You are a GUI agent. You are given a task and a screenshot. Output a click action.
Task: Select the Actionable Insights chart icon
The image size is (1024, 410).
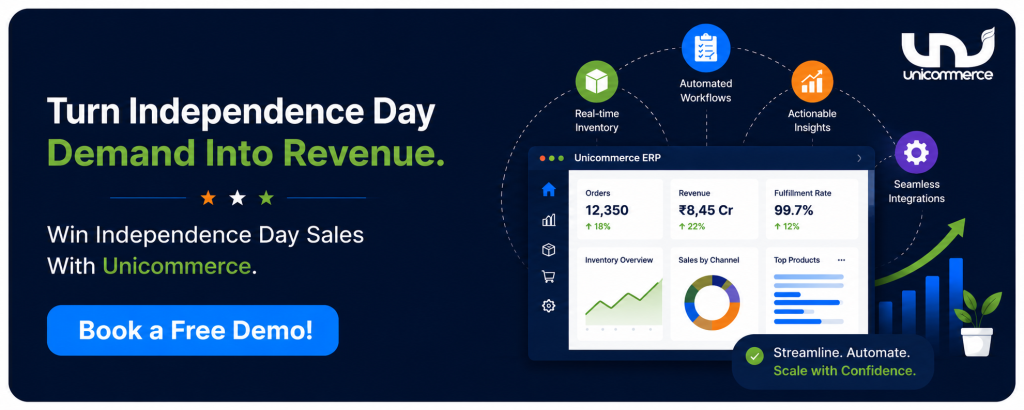812,82
